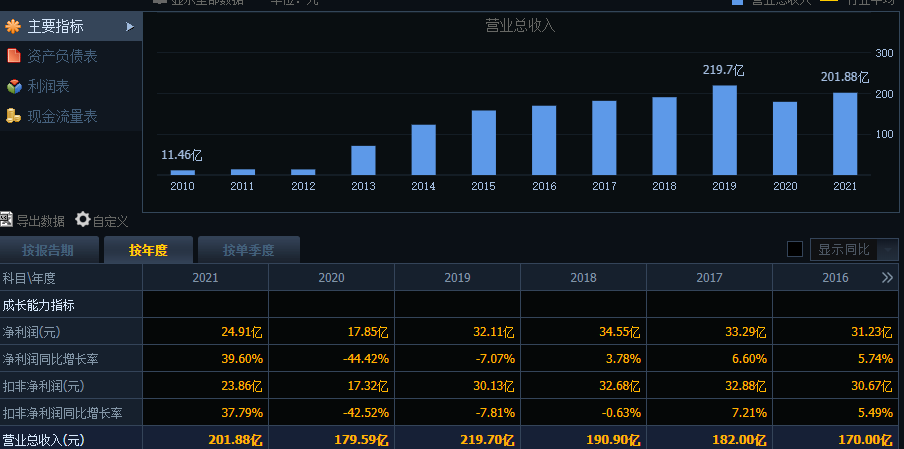Switch to 按单季度 tab
The image size is (904, 449).
248,250
